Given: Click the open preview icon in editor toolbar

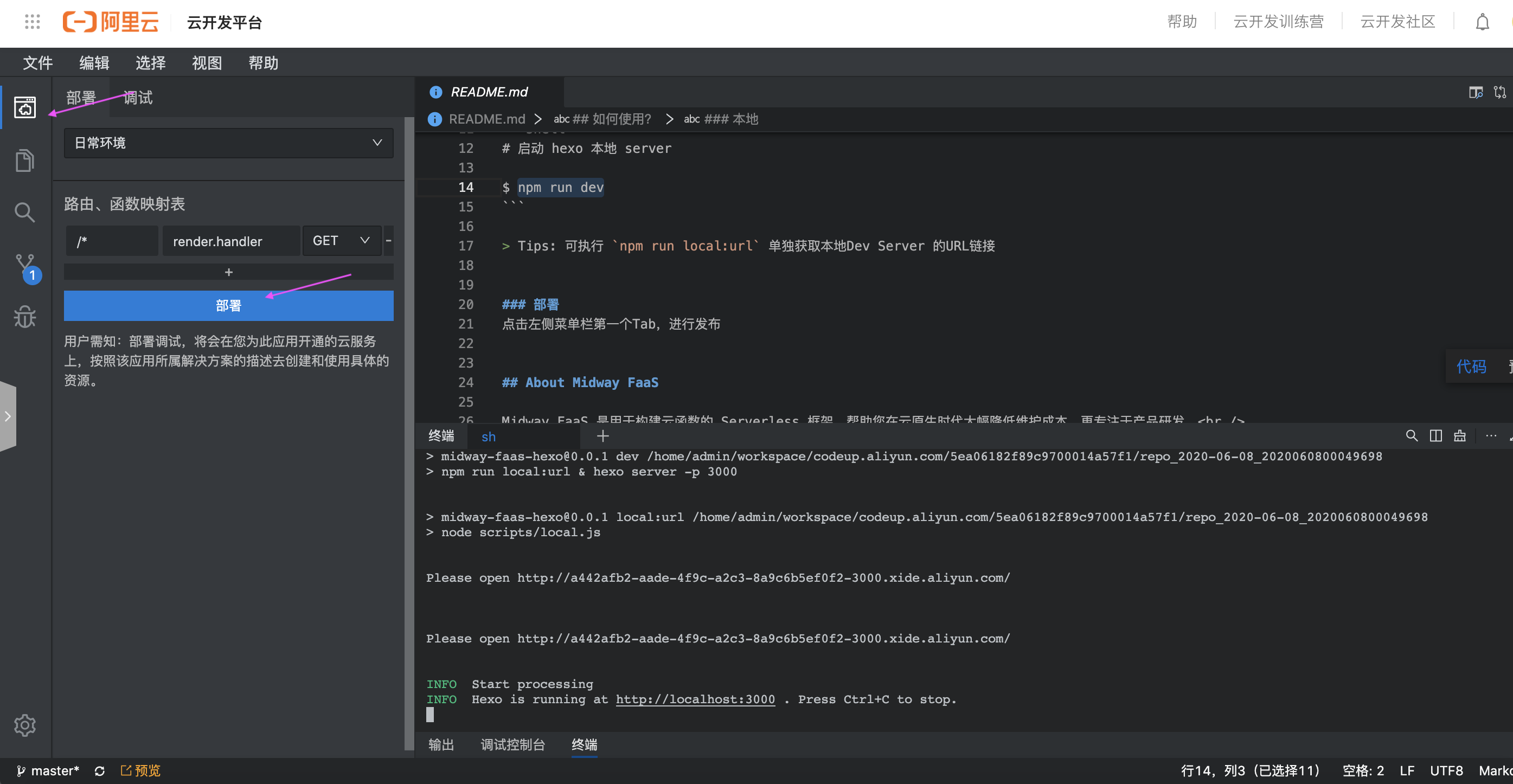Looking at the screenshot, I should pos(1476,92).
